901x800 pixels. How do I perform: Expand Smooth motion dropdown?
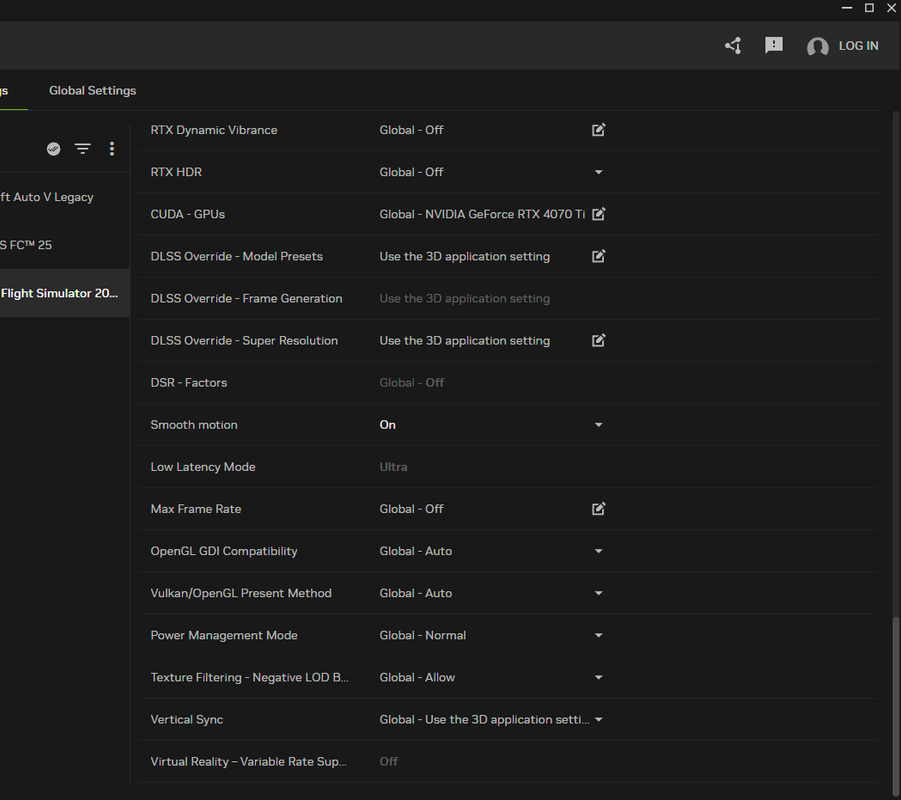[598, 425]
